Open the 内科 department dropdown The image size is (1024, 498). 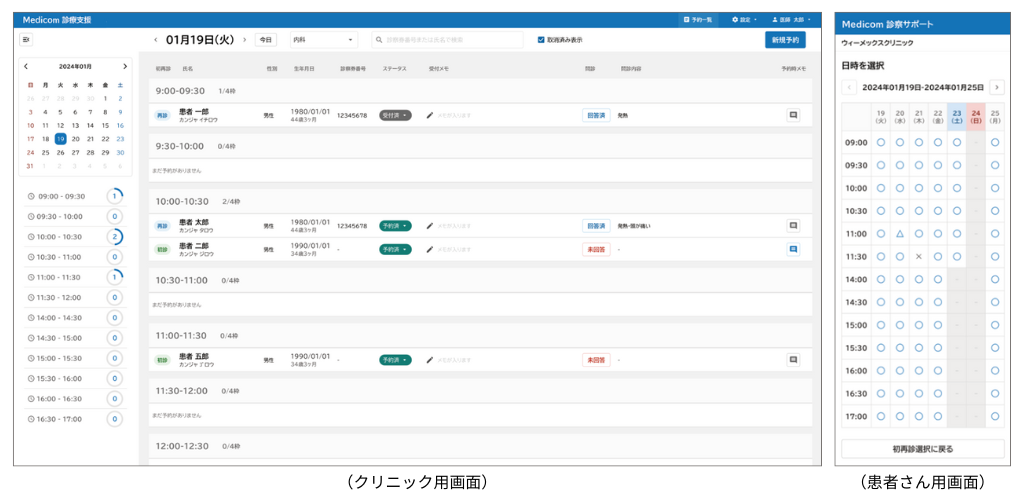click(x=324, y=40)
